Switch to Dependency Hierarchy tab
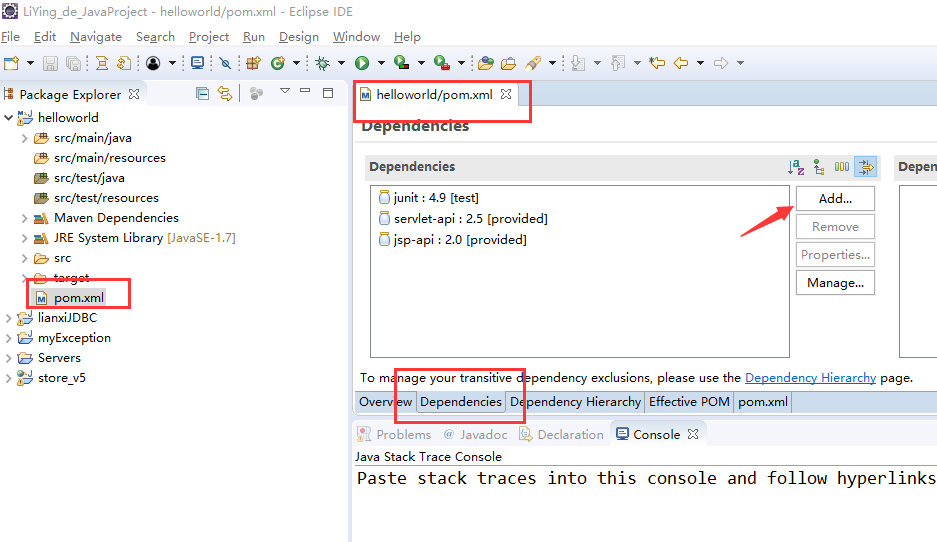 pyautogui.click(x=575, y=402)
